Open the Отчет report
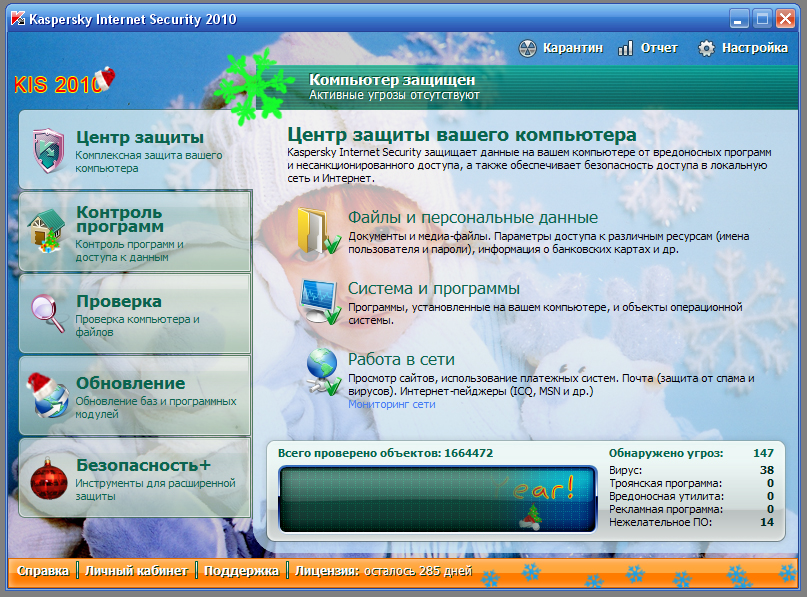 click(647, 48)
